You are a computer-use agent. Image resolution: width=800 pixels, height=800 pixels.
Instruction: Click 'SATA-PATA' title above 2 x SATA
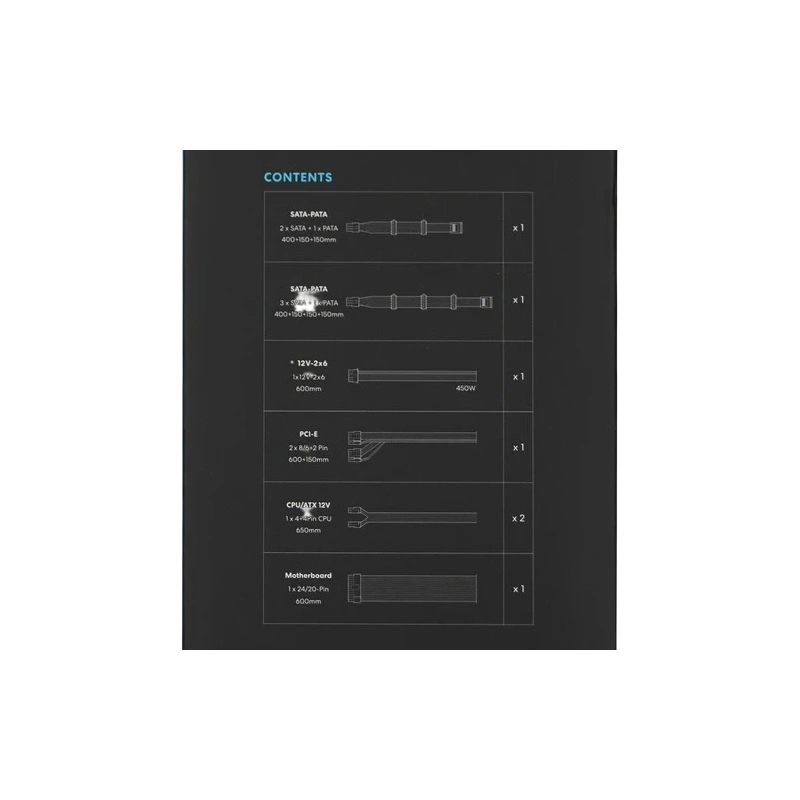point(309,214)
